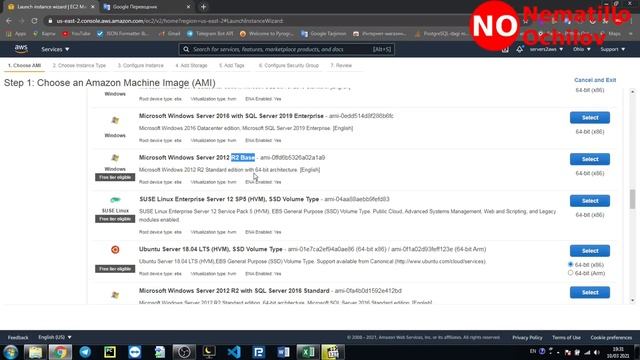Viewport: 640px width, 360px height.
Task: Select Windows Server 2016 with SQL Server 2019 Enterprise AMI
Action: coord(590,118)
